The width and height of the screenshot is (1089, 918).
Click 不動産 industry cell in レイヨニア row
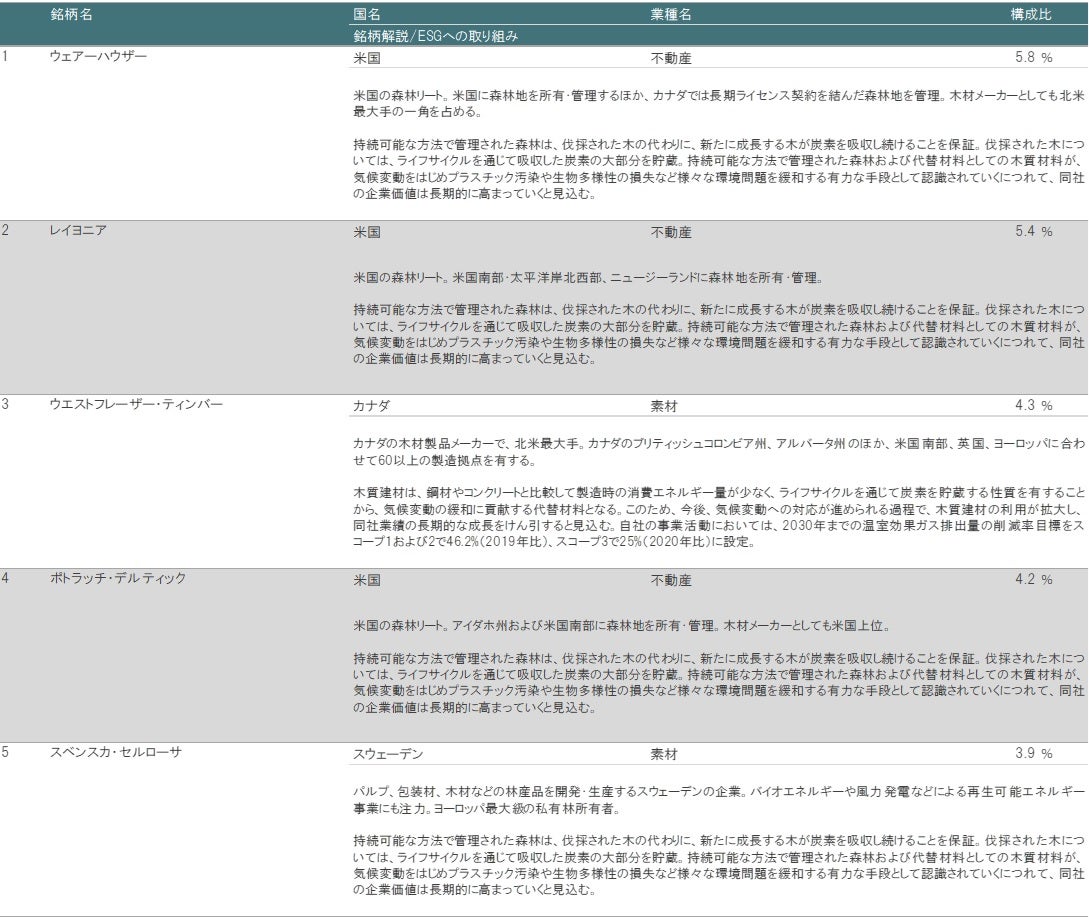[671, 232]
